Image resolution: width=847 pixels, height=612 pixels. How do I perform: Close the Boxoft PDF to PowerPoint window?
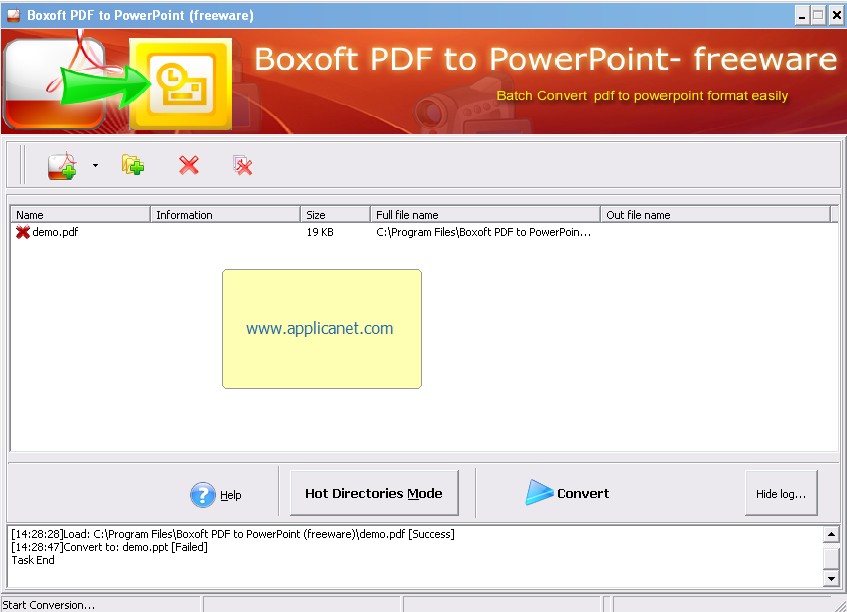[837, 16]
